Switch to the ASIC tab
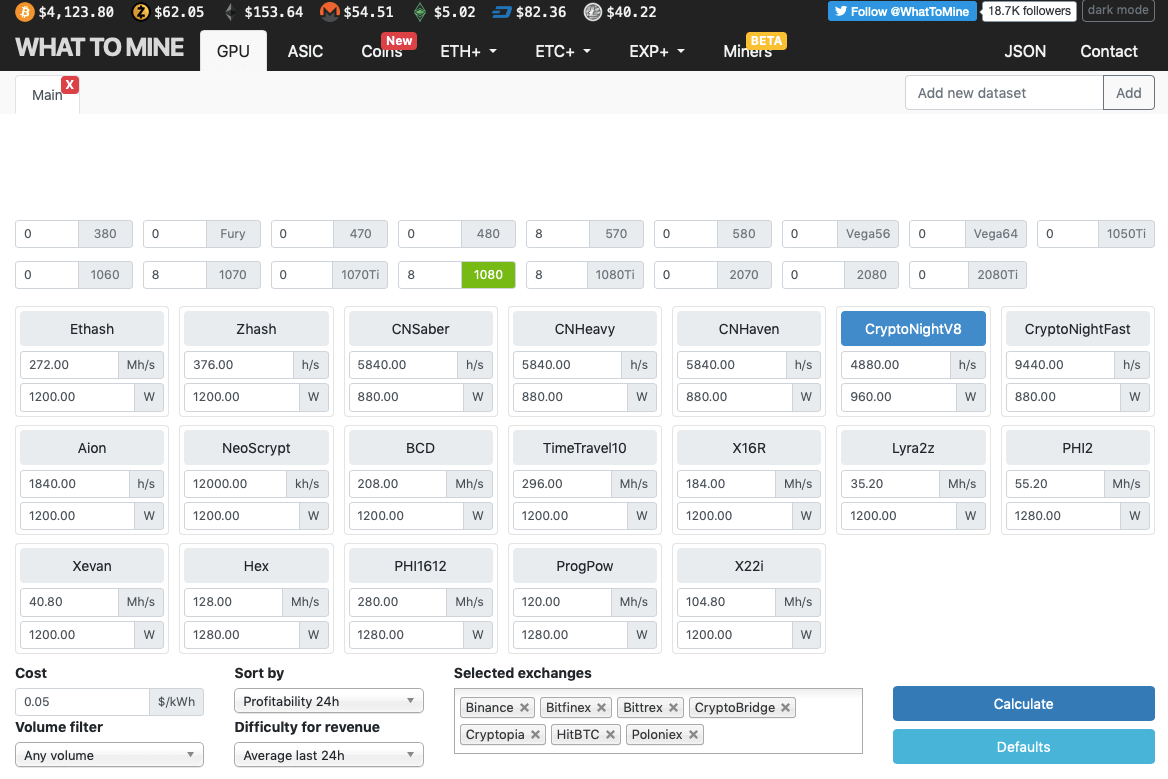Viewport: 1168px width, 779px height. point(305,51)
